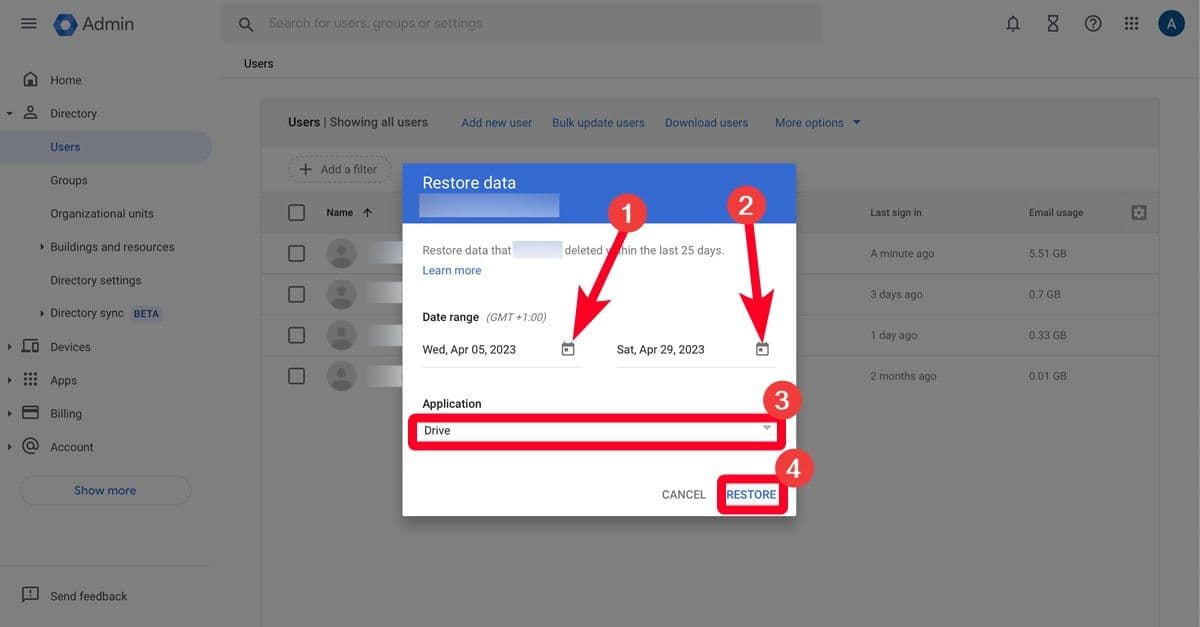1200x627 pixels.
Task: Click the Learn more link
Action: coord(451,270)
